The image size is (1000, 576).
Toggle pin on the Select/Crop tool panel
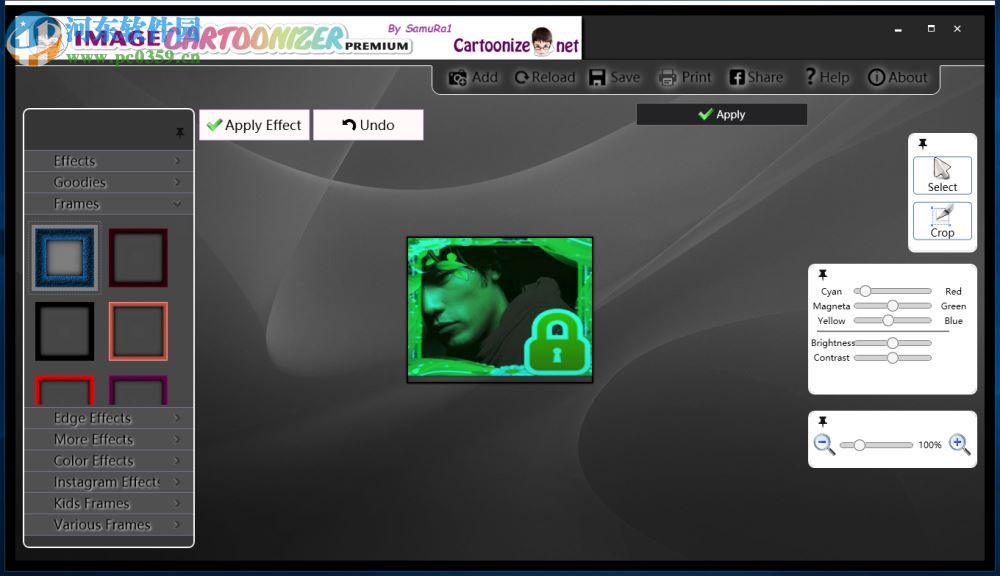click(922, 144)
